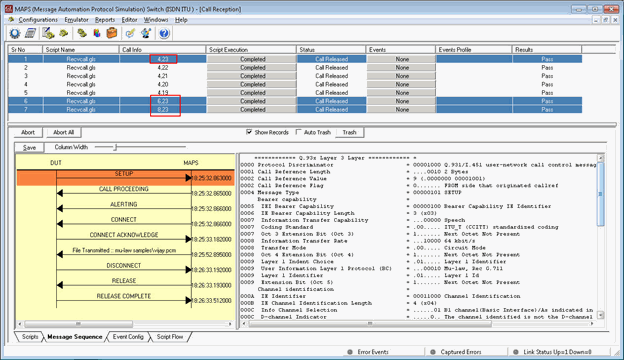Click right arrow of message sequence horizontal scrollbar
The image size is (624, 360).
click(x=230, y=324)
